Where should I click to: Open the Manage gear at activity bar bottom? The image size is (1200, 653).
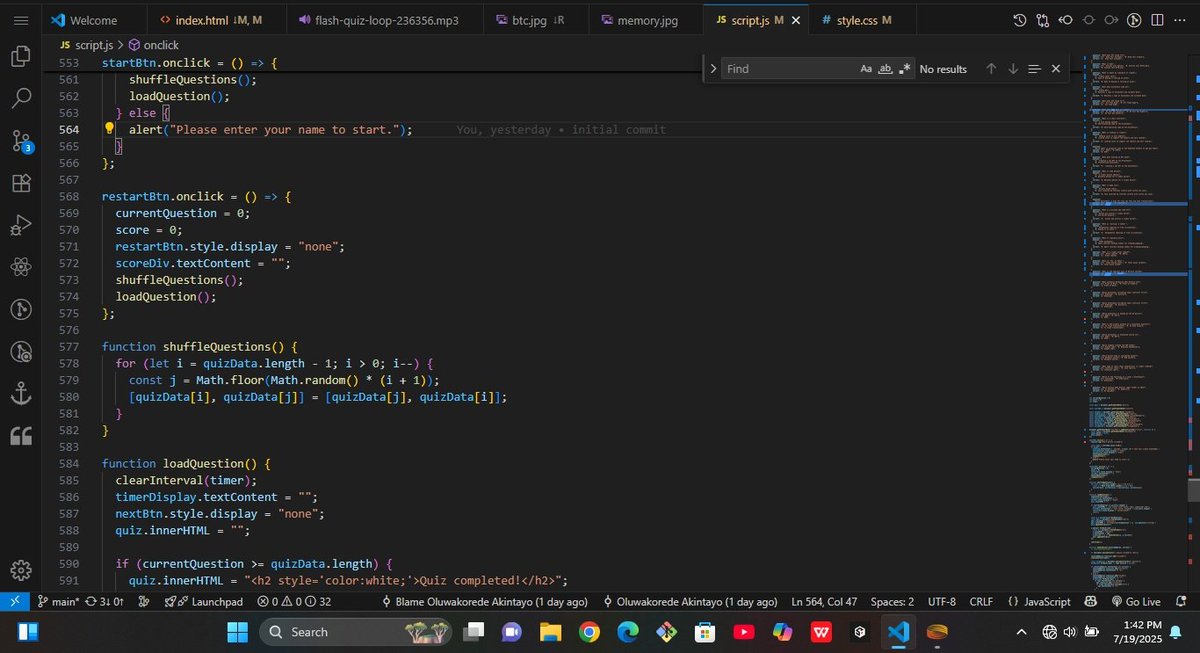tap(21, 570)
